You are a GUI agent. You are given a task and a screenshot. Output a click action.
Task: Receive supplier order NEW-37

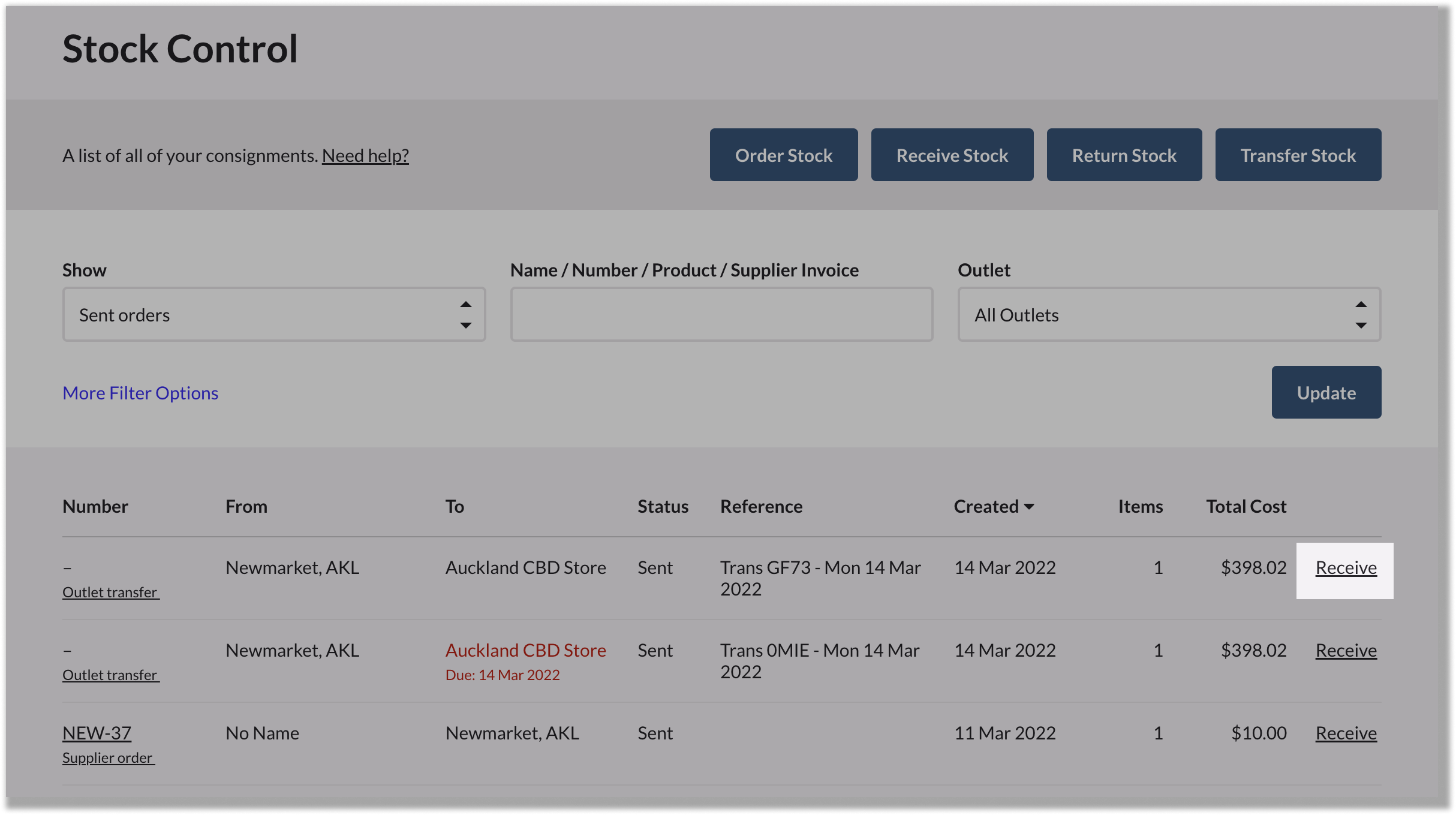(x=1345, y=733)
